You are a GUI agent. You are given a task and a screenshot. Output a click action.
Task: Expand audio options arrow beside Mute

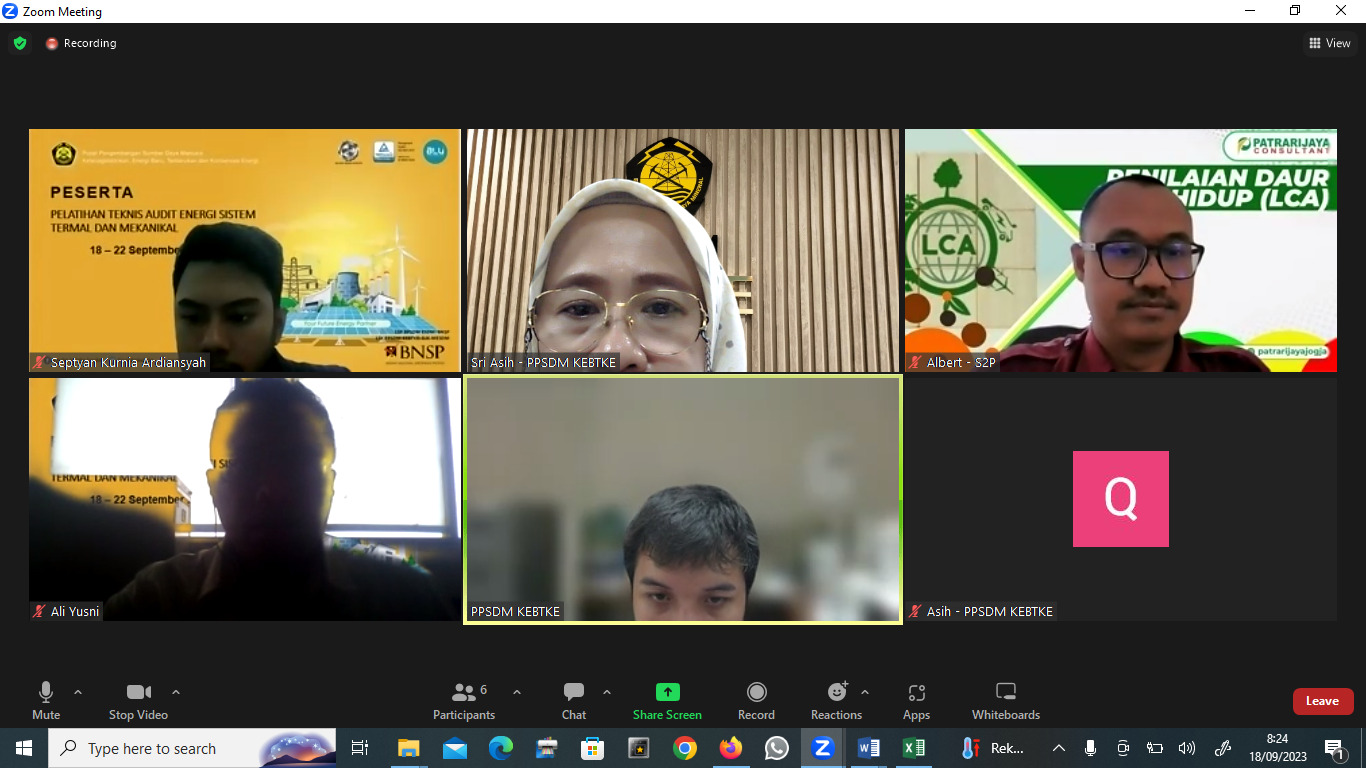pos(78,692)
